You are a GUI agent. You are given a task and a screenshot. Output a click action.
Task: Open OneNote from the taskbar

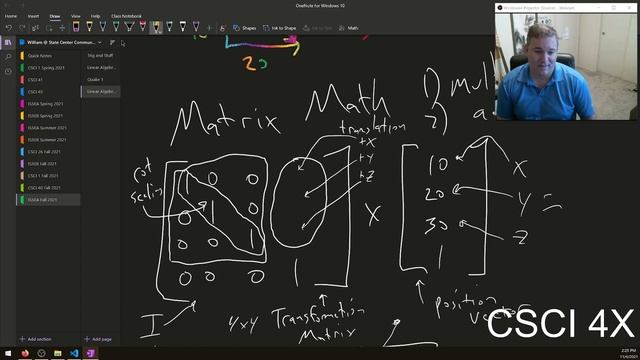click(90, 353)
